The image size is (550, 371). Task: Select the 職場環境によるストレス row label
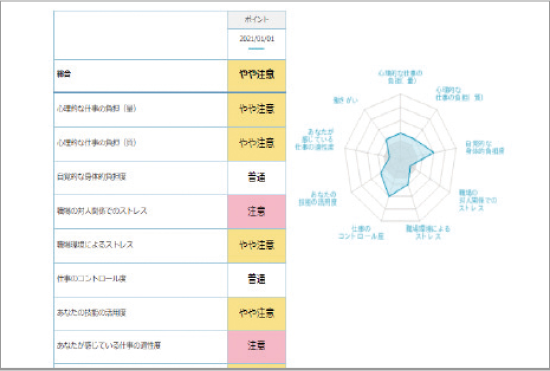point(95,244)
